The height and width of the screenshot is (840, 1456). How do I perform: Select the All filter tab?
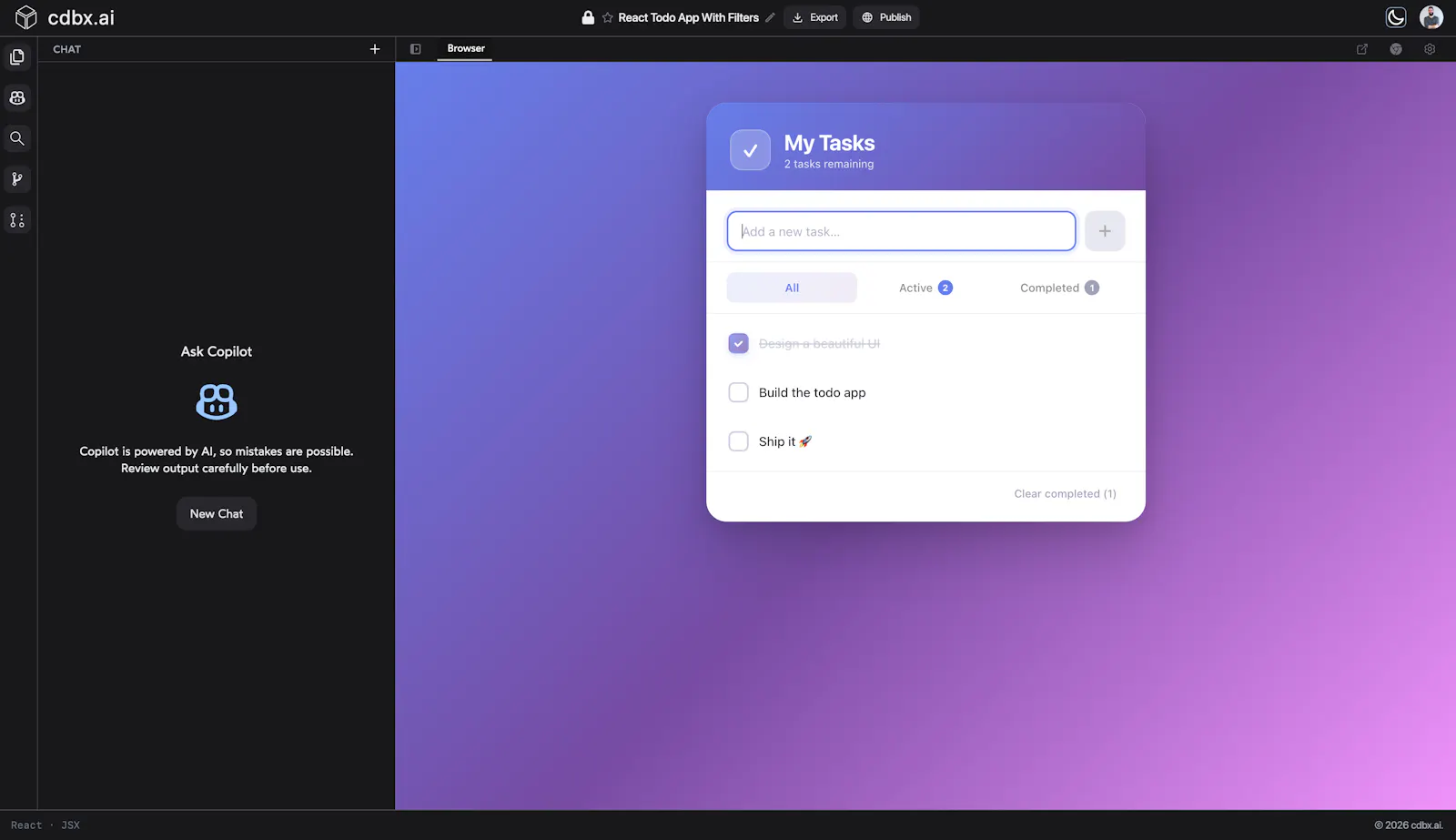point(792,288)
